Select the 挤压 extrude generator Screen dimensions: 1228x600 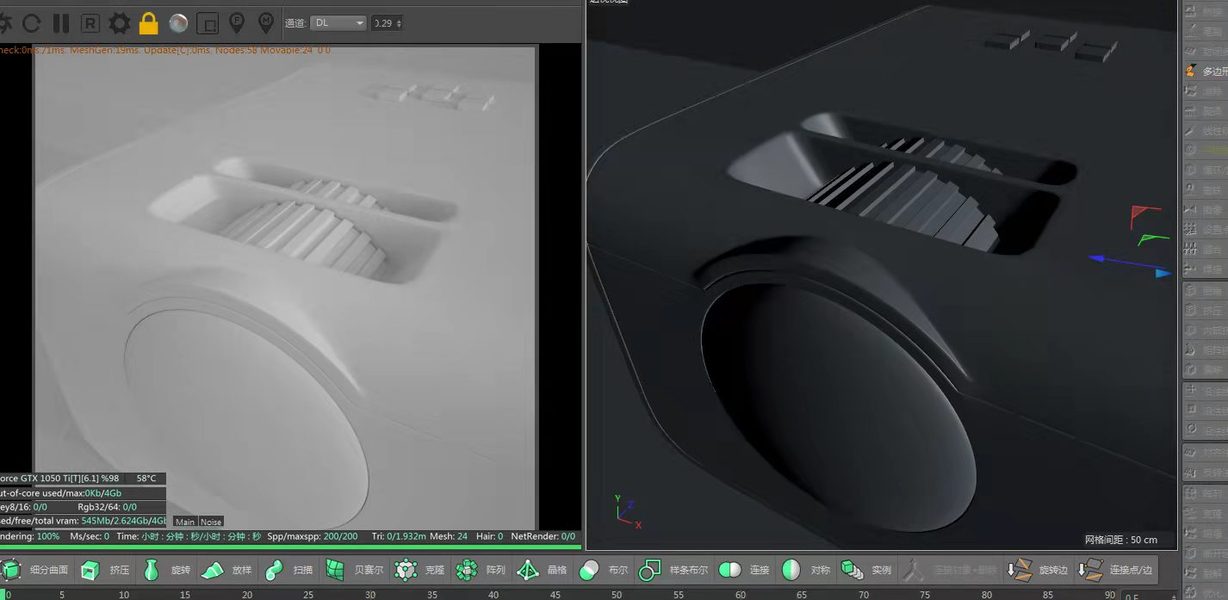(106, 570)
